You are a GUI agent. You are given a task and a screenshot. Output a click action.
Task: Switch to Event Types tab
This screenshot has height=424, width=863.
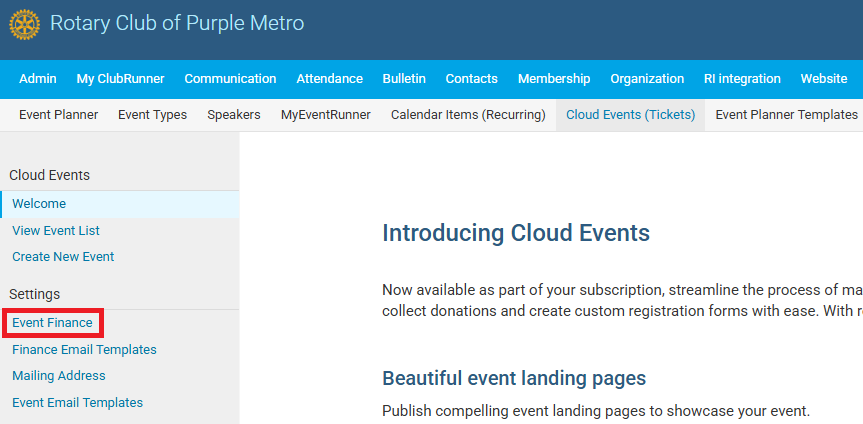click(x=152, y=115)
